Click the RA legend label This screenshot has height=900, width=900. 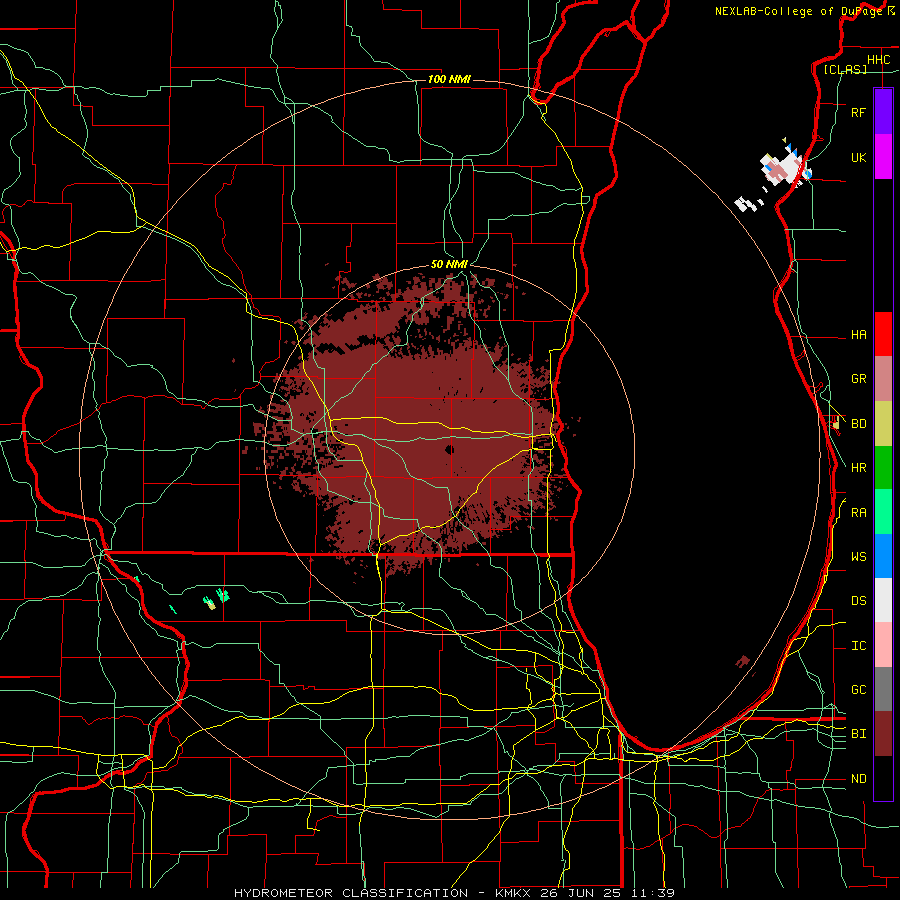[x=858, y=512]
